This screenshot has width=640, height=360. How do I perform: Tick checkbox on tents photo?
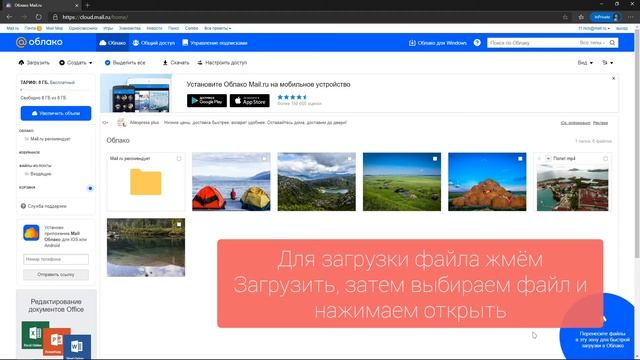click(264, 158)
